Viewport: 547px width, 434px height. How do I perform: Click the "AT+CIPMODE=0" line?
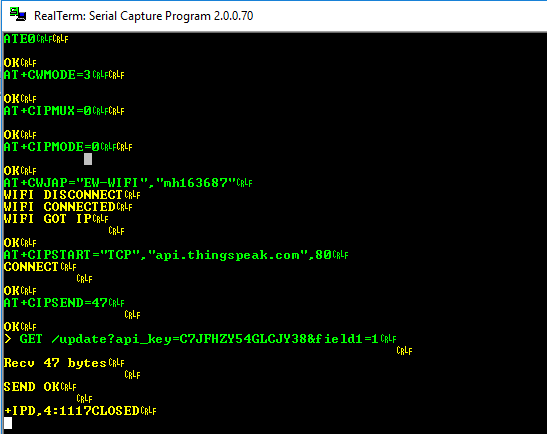68,147
